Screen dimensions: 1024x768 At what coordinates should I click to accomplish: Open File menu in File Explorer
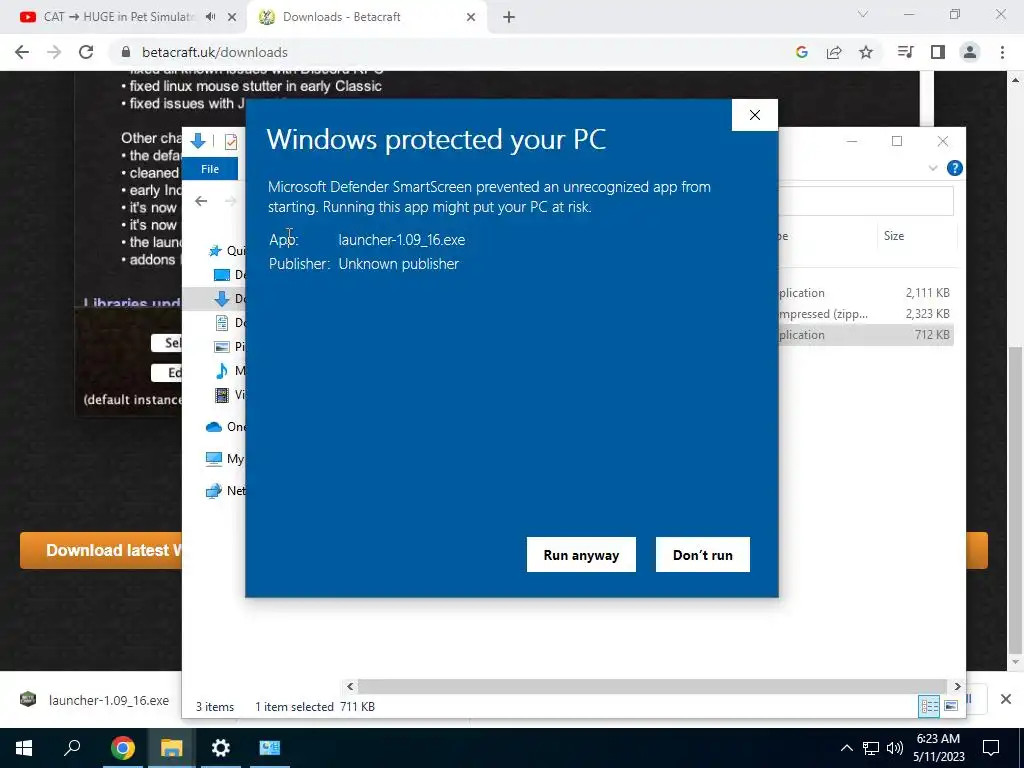210,169
